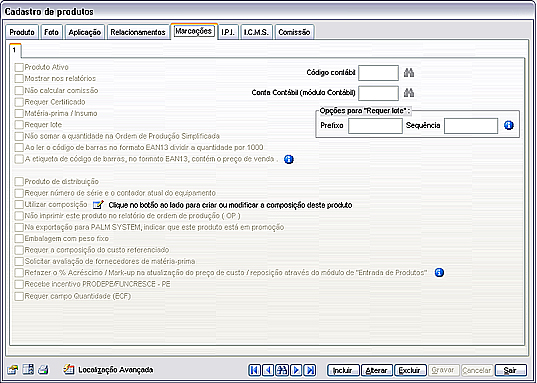Check Produto de distribuição option
The width and height of the screenshot is (537, 383).
coord(19,182)
